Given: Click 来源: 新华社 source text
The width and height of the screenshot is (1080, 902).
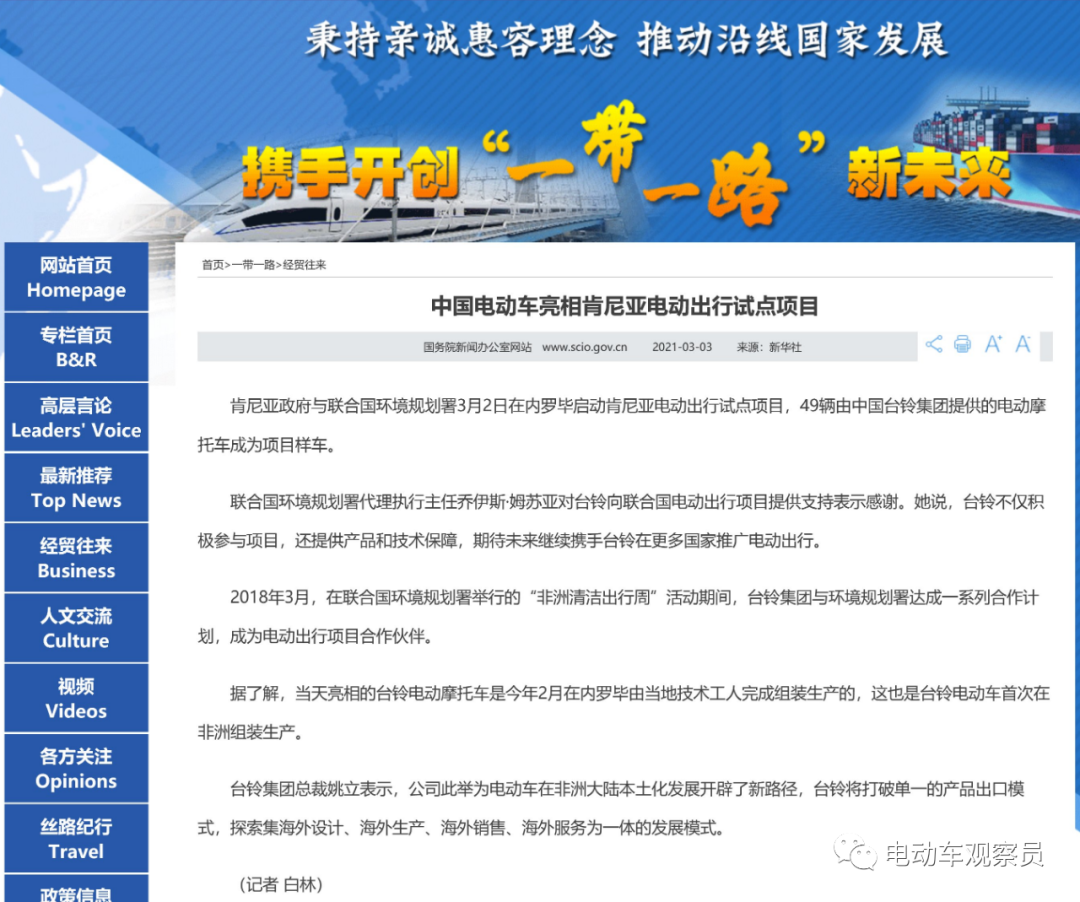Looking at the screenshot, I should coord(769,347).
